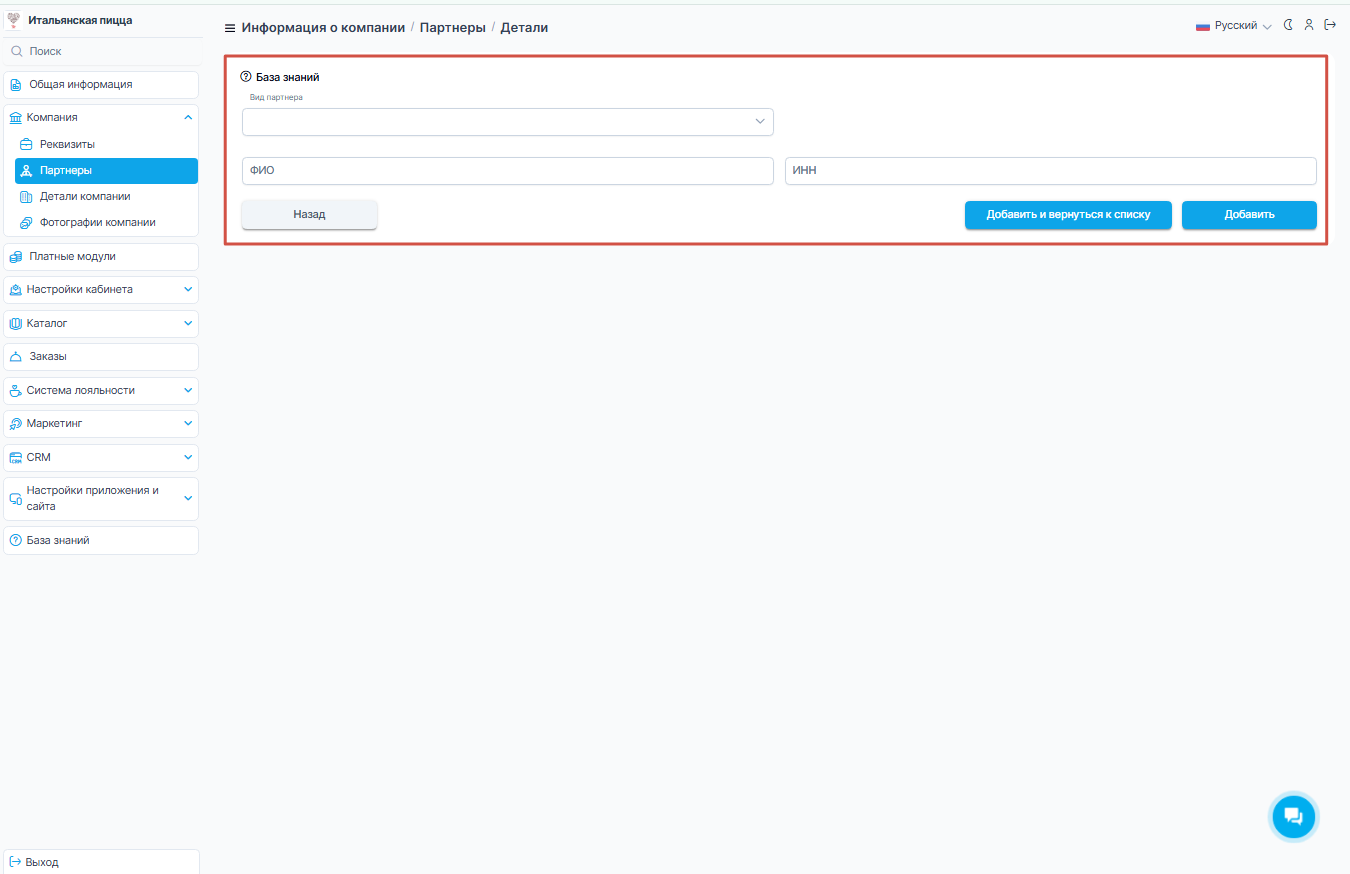Click the ИНН input field

click(x=1050, y=171)
